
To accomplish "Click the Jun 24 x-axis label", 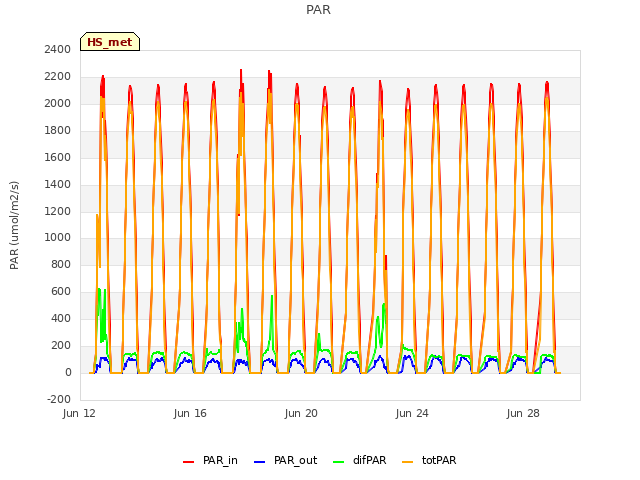I will [x=412, y=413].
